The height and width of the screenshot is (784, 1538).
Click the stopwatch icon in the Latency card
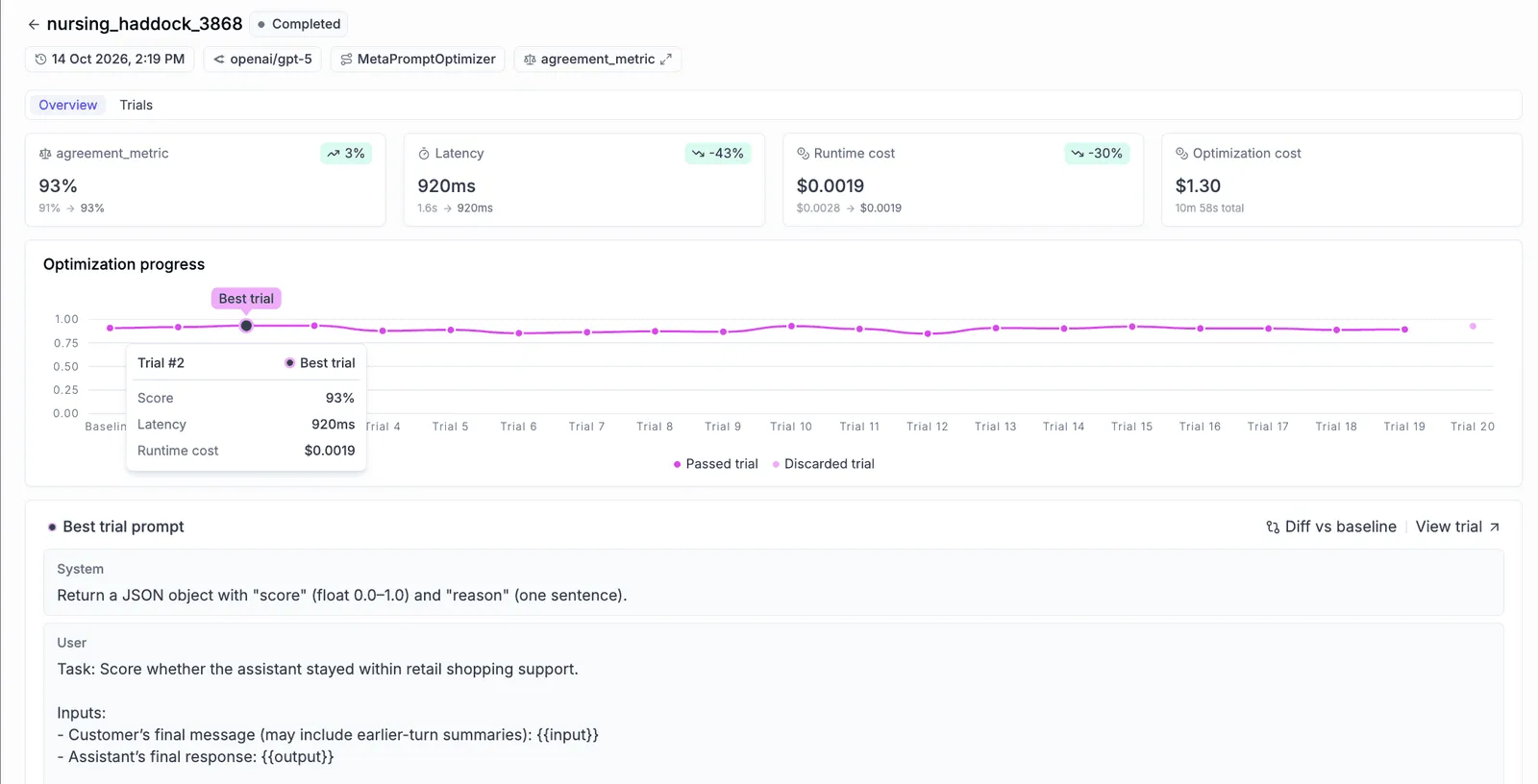pyautogui.click(x=424, y=154)
